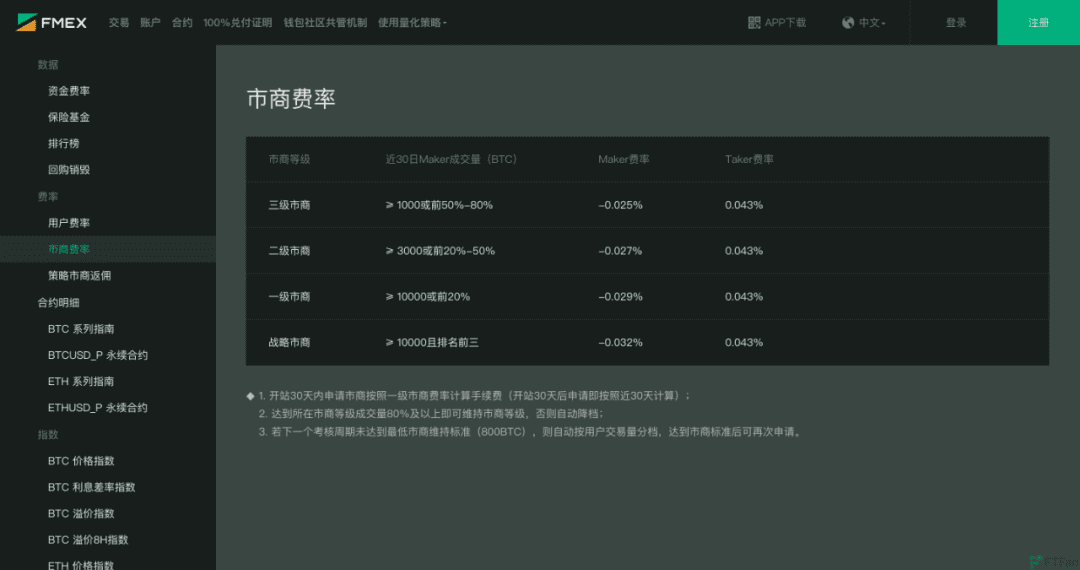Open 100%兑付证明 page
The image size is (1080, 570).
[x=238, y=23]
